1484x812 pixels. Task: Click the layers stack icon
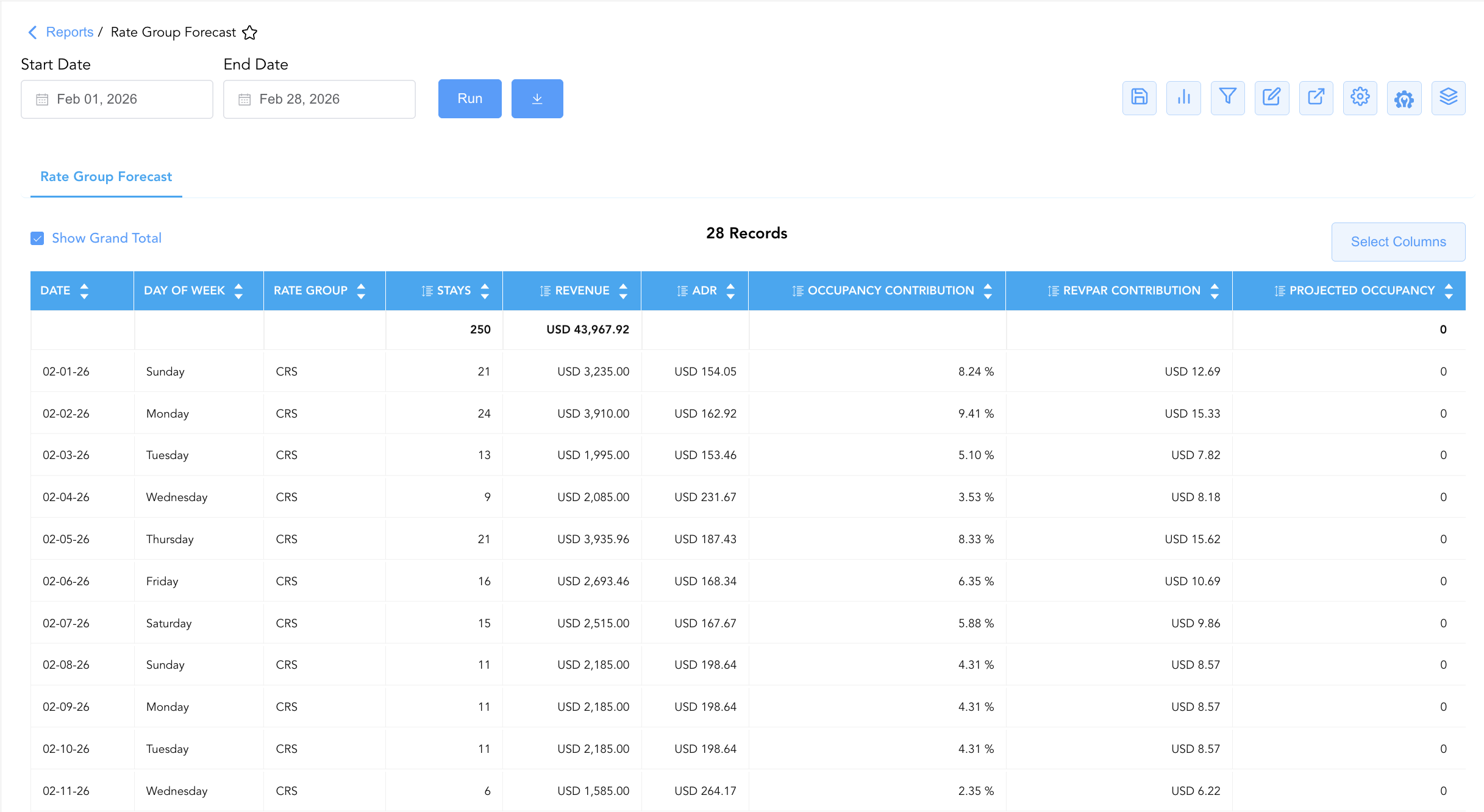1448,98
